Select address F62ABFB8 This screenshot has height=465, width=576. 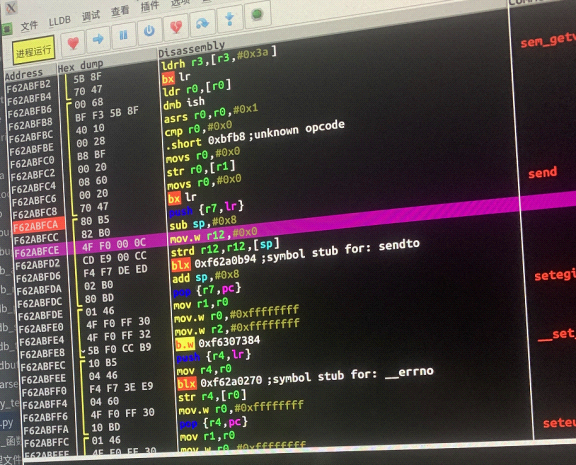point(30,124)
